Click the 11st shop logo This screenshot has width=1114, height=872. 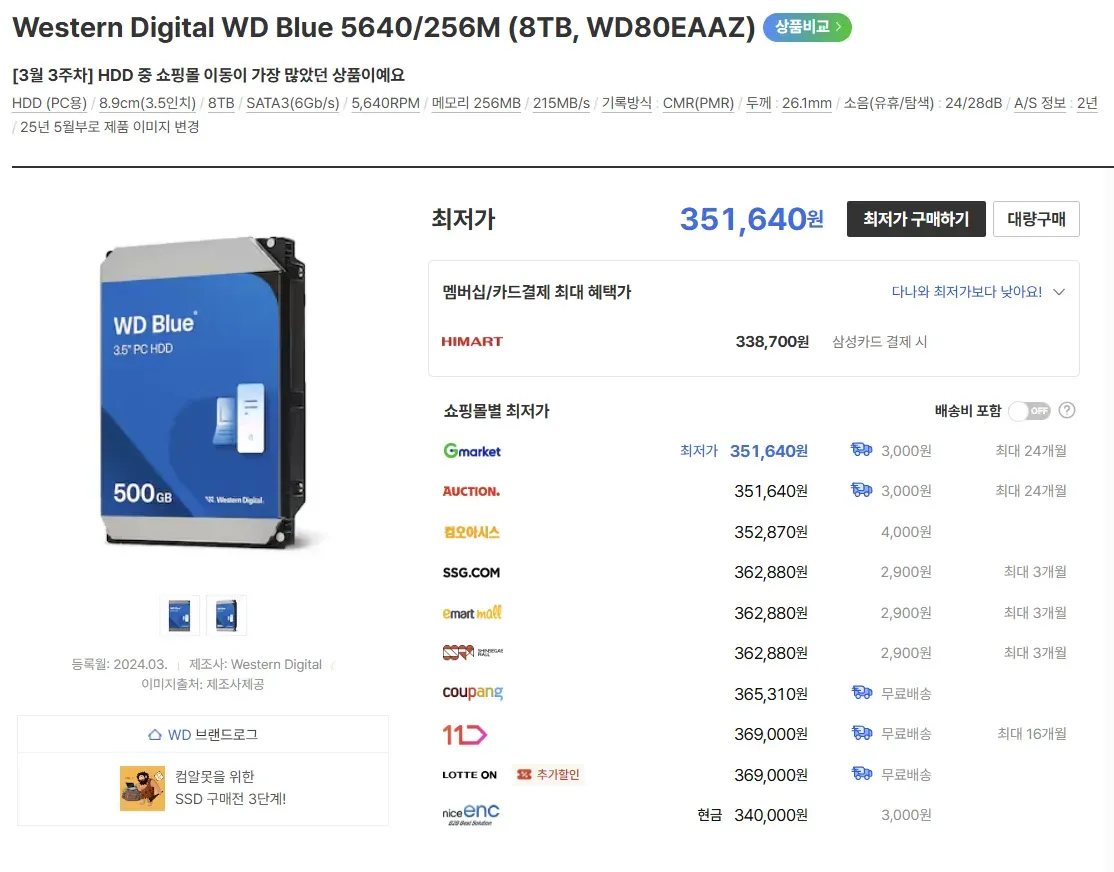465,734
